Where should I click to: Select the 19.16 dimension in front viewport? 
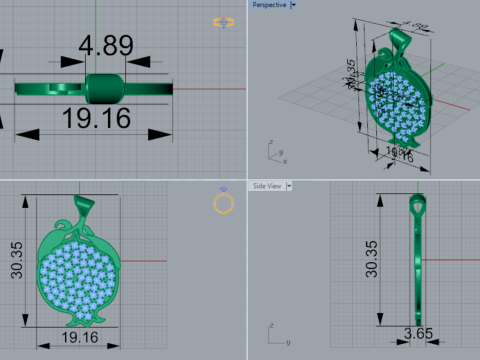pos(80,338)
